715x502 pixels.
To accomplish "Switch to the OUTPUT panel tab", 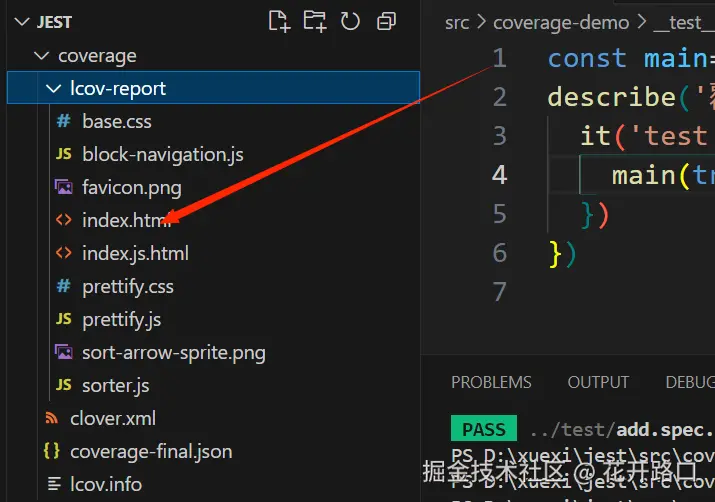I will click(598, 382).
